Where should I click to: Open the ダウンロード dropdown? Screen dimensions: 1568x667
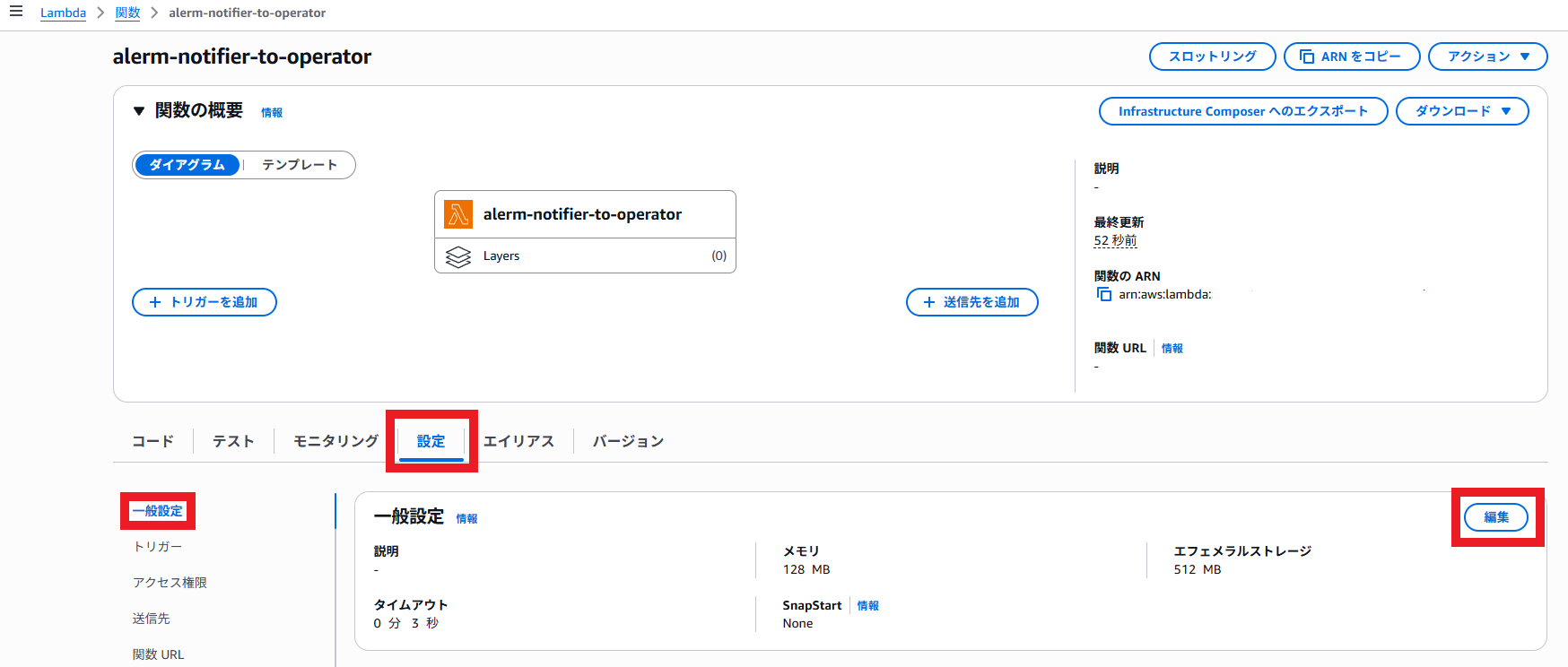tap(1462, 111)
